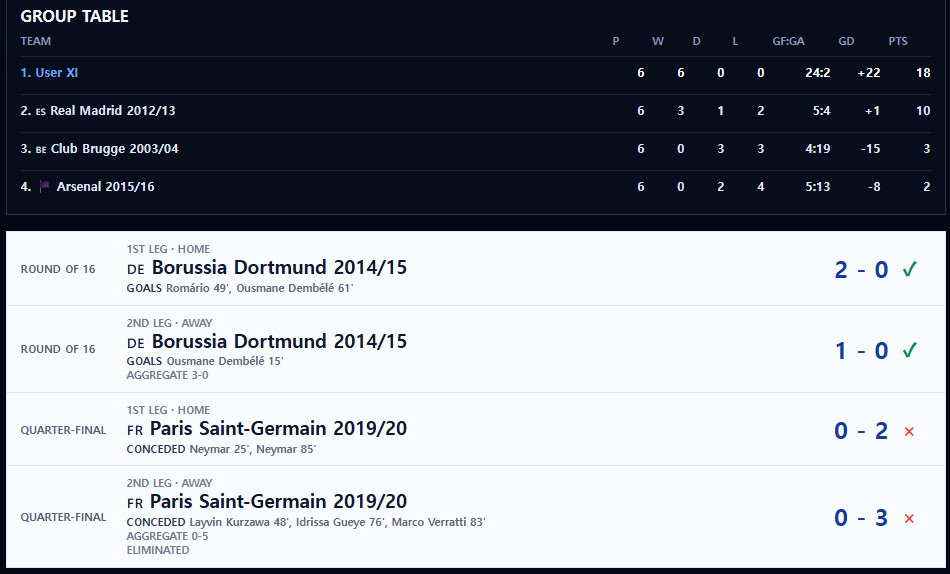
Task: Click the FR badge on the PSG first leg
Action: coord(135,430)
